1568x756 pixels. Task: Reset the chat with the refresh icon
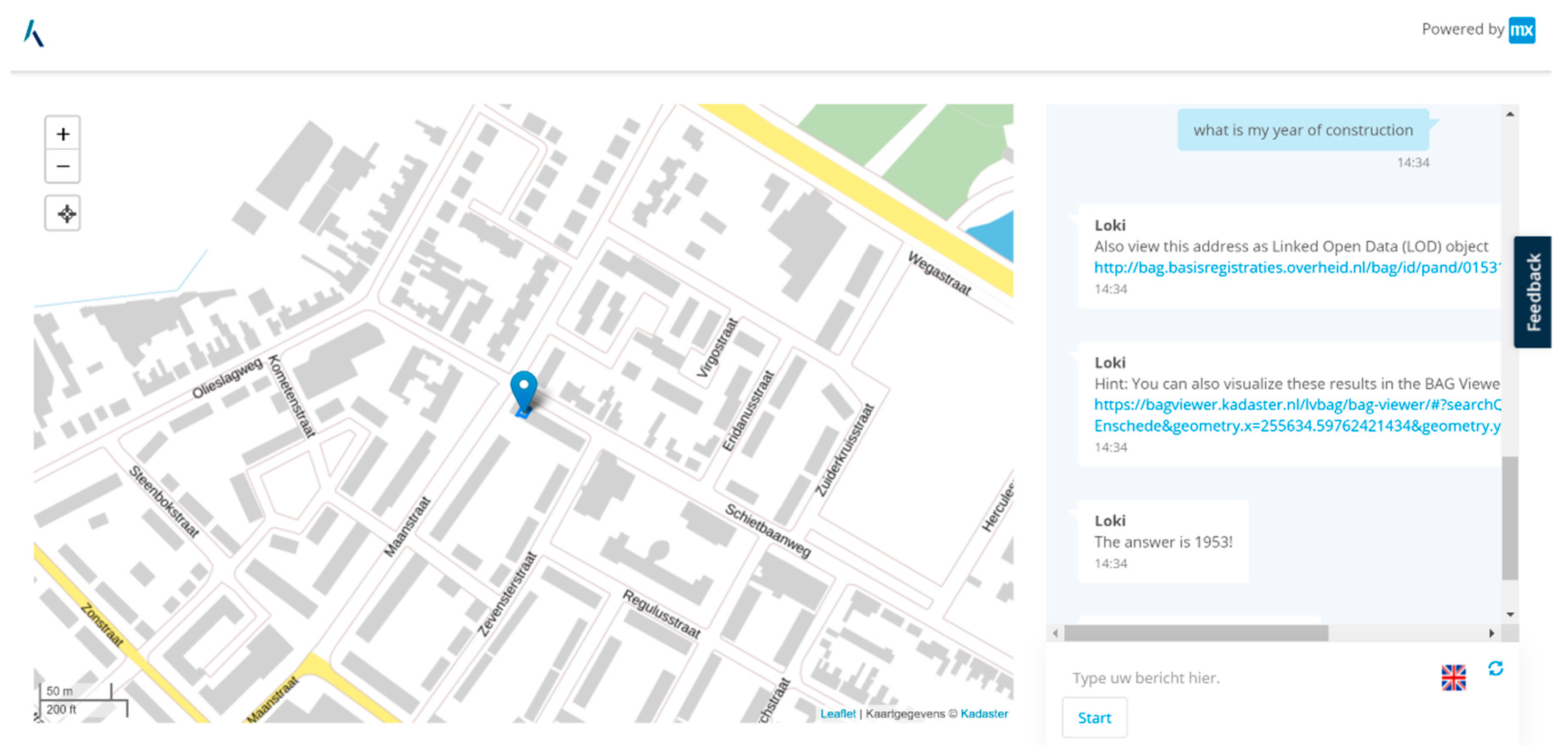coord(1495,669)
